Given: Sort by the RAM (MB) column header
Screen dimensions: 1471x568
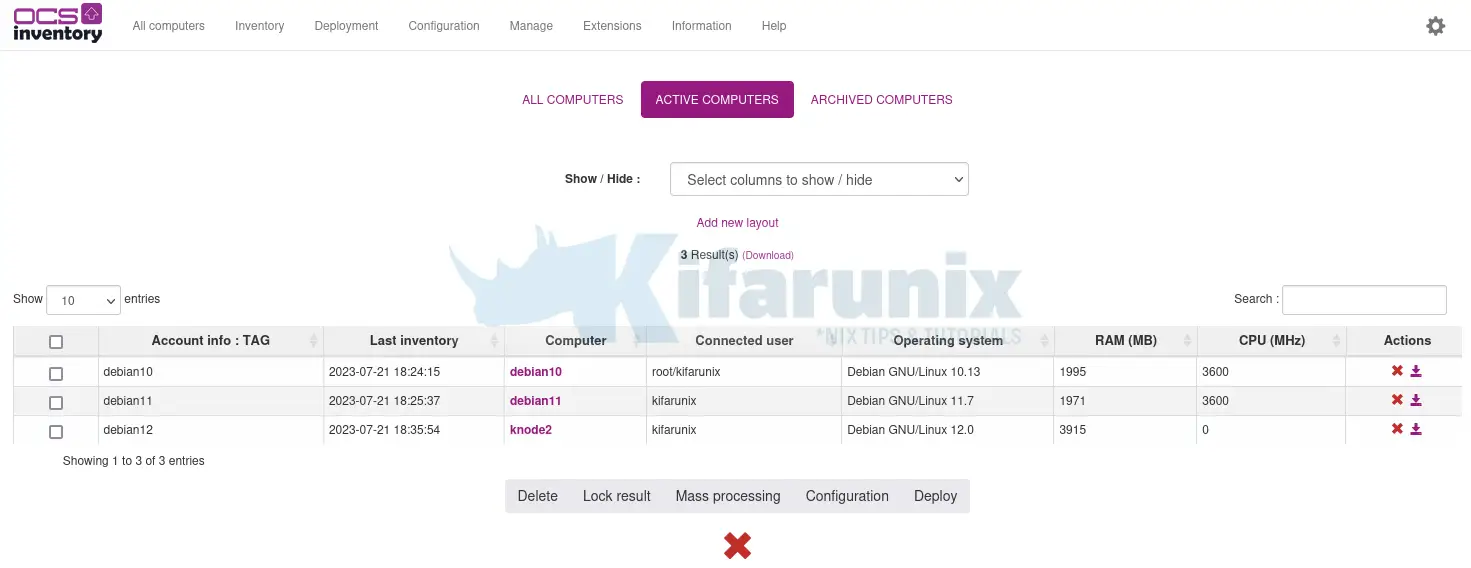Looking at the screenshot, I should coord(1126,341).
